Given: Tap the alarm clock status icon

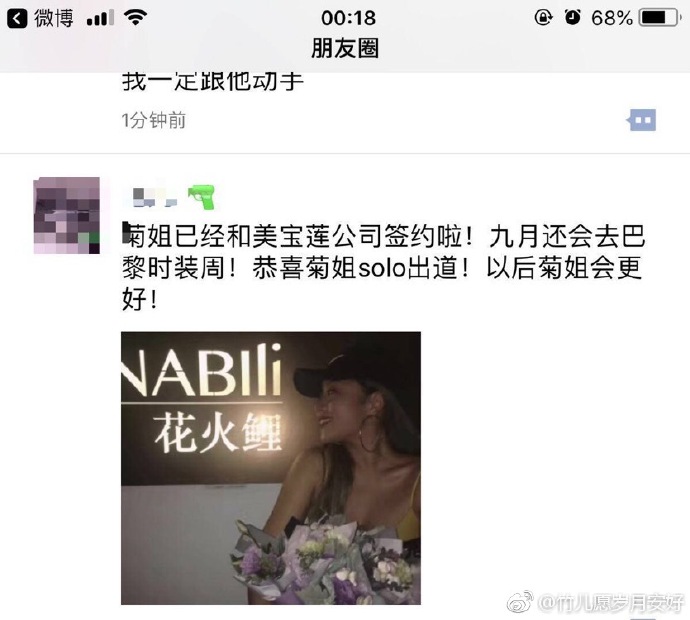Looking at the screenshot, I should click(x=572, y=18).
